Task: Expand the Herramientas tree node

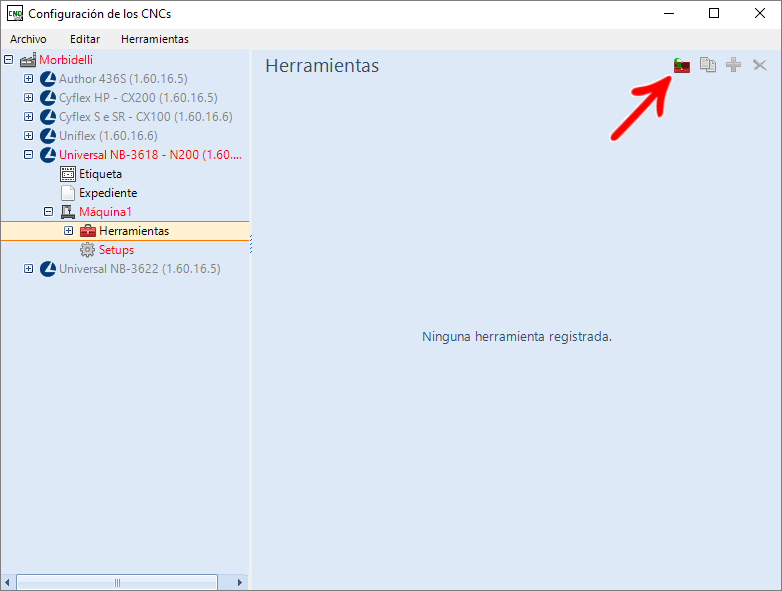Action: 68,230
